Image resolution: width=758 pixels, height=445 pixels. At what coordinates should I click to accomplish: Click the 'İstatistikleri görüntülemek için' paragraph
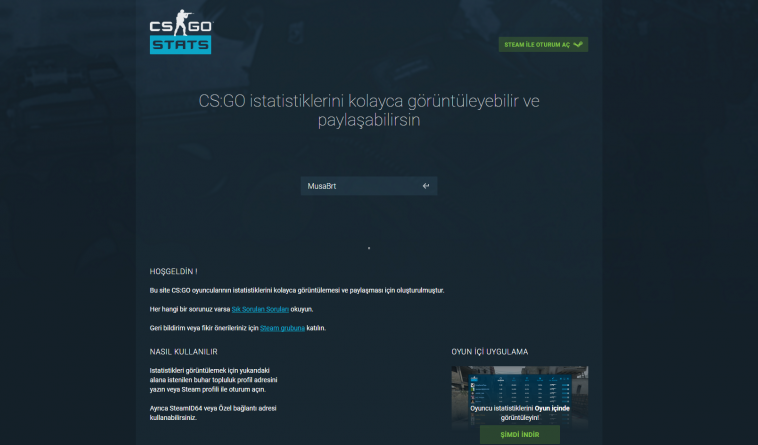[x=213, y=380]
